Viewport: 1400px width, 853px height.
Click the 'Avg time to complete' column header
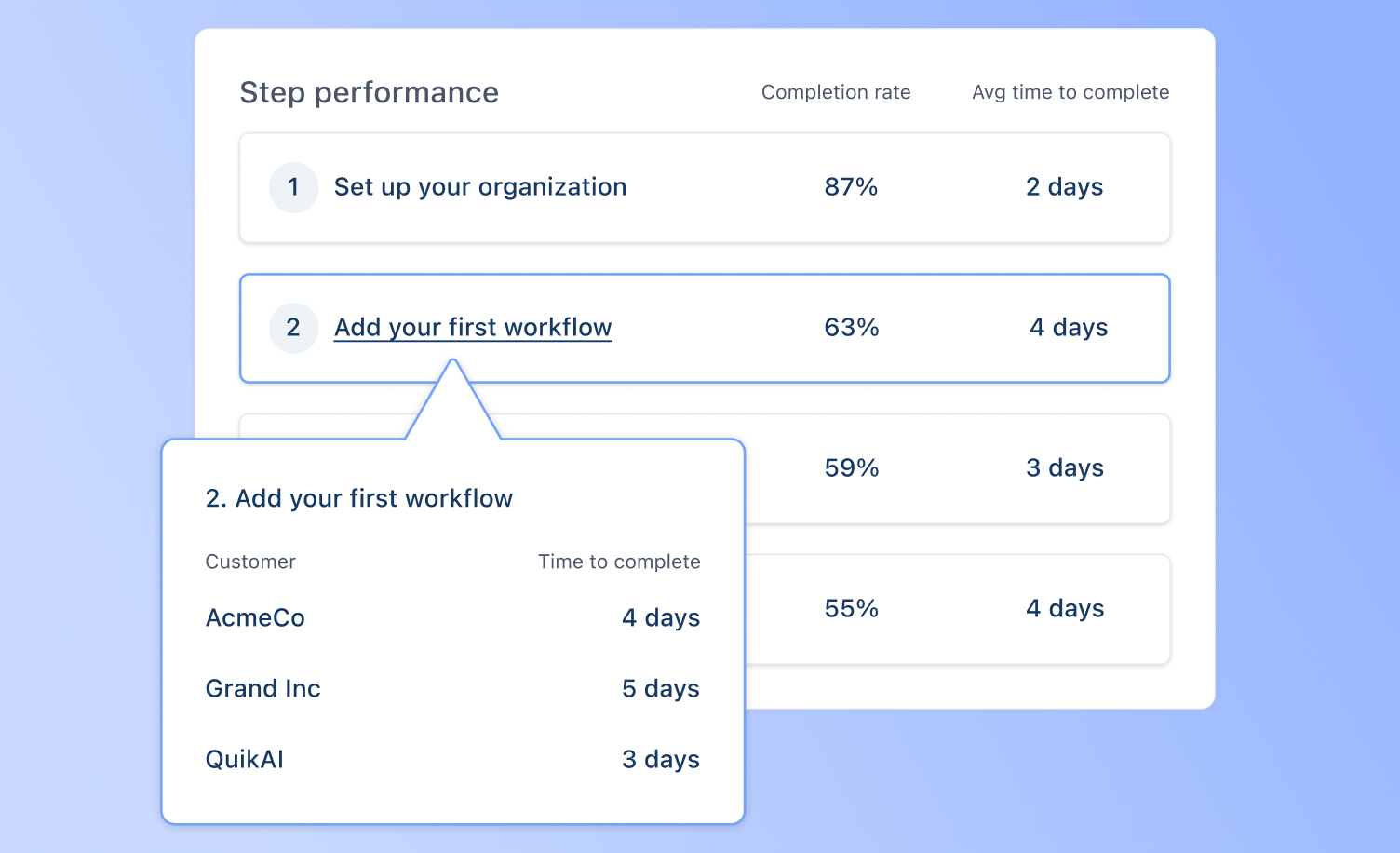point(1070,92)
